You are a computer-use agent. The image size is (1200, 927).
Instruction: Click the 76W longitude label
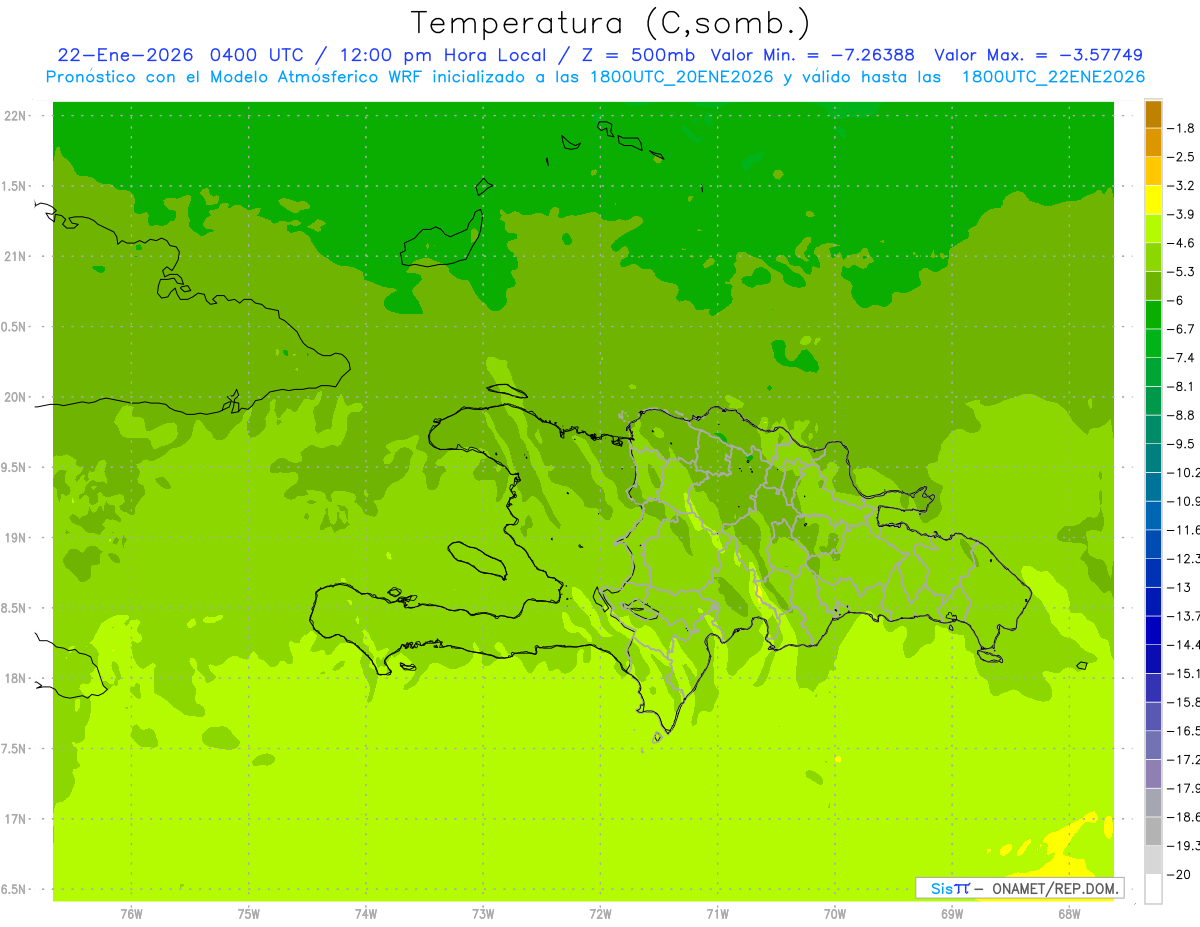coord(131,913)
